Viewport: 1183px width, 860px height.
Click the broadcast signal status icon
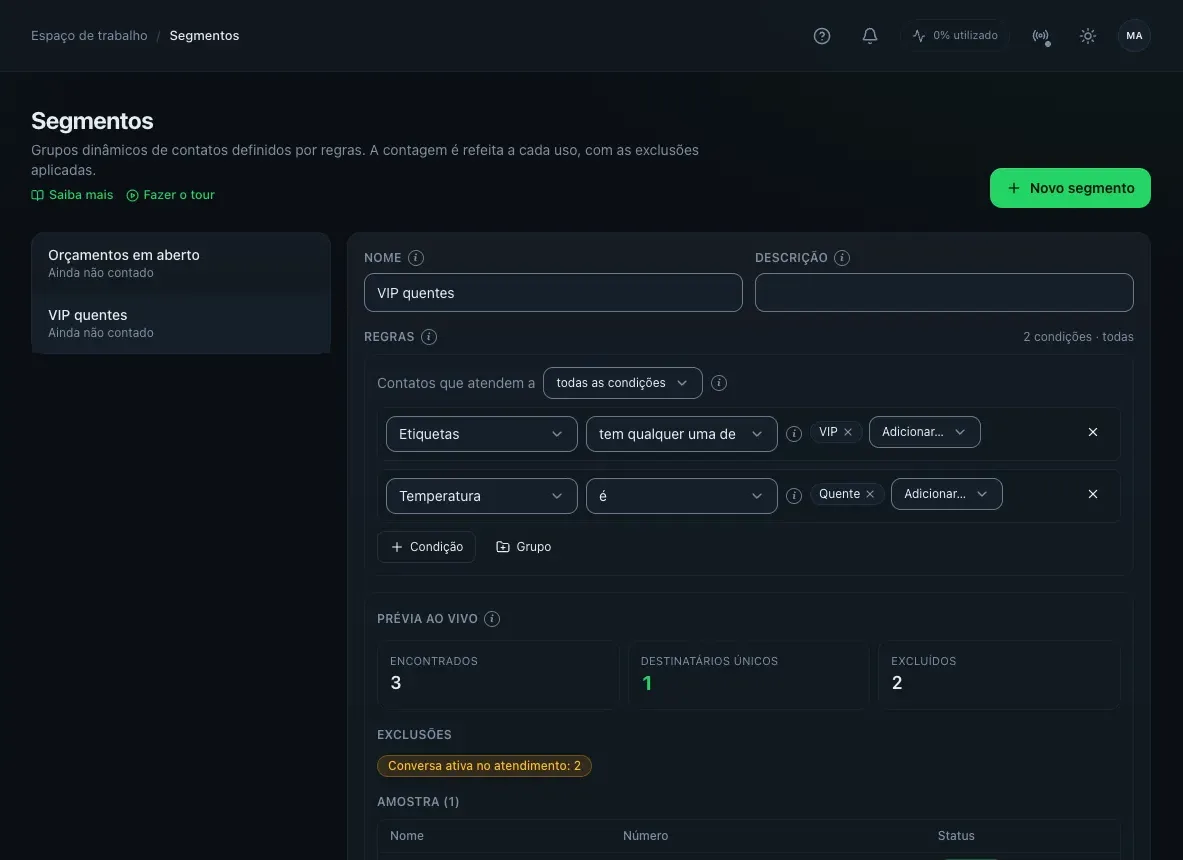pyautogui.click(x=1040, y=35)
